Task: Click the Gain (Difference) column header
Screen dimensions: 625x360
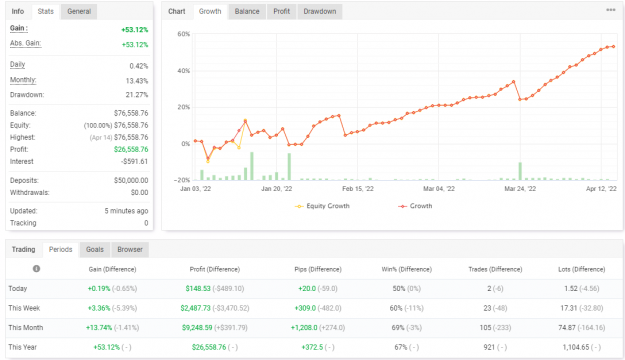Action: [112, 270]
